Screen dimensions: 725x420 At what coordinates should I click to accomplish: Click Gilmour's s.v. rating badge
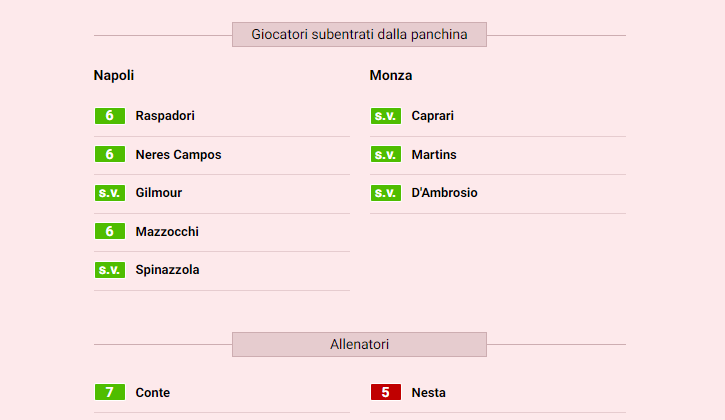[x=109, y=193]
